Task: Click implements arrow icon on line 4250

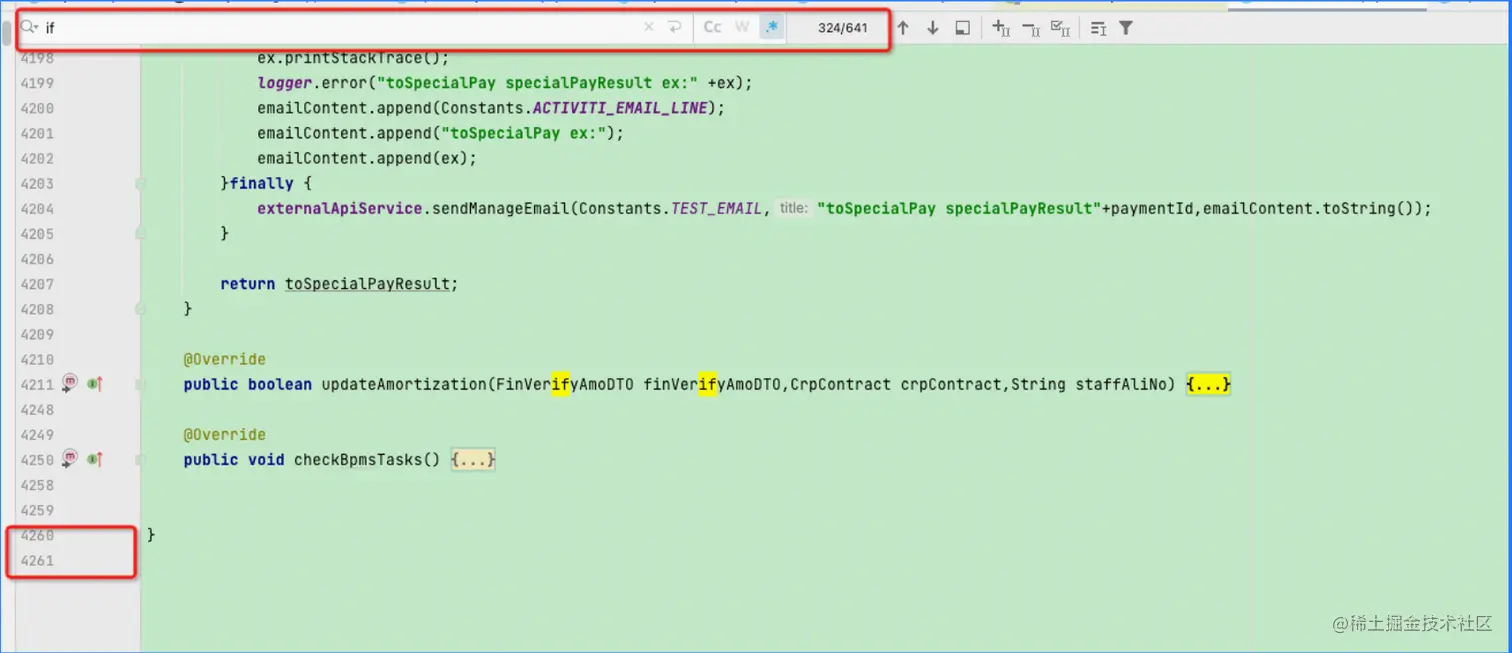Action: click(x=95, y=459)
